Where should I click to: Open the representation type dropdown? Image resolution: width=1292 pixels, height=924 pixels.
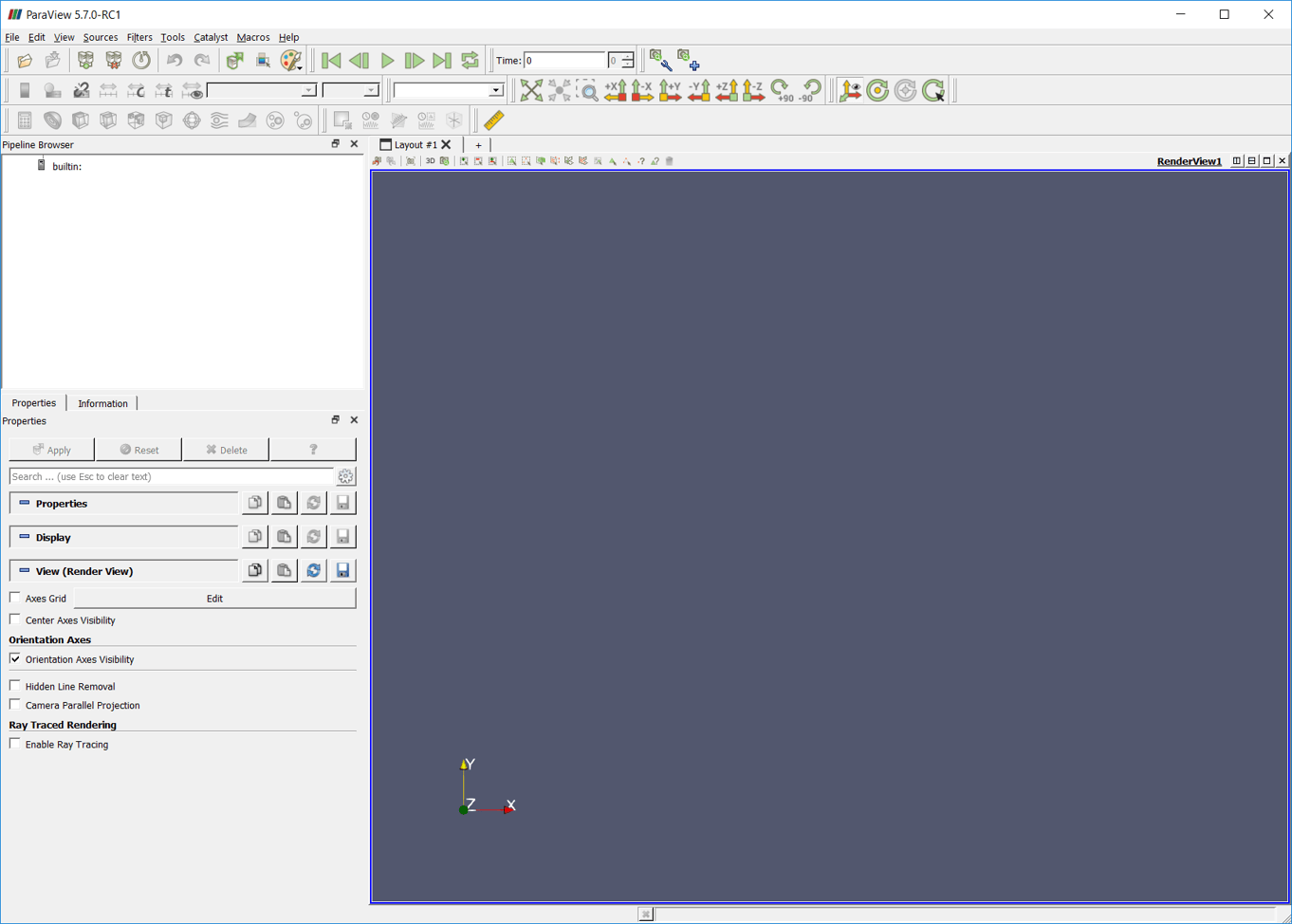pos(448,90)
